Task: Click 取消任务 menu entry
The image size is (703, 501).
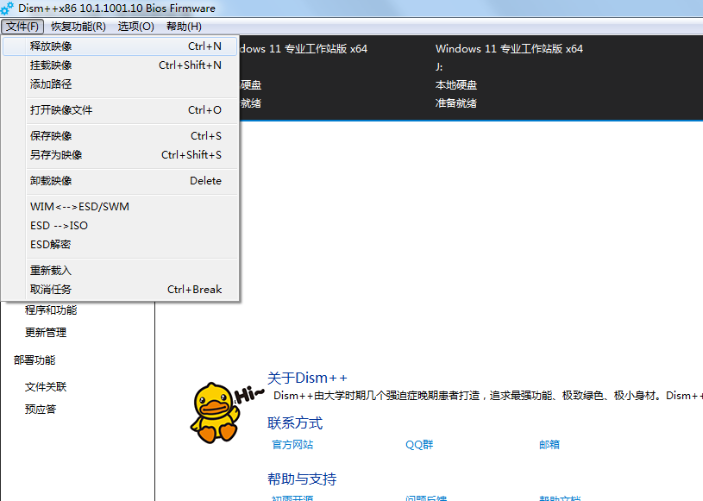Action: point(51,289)
